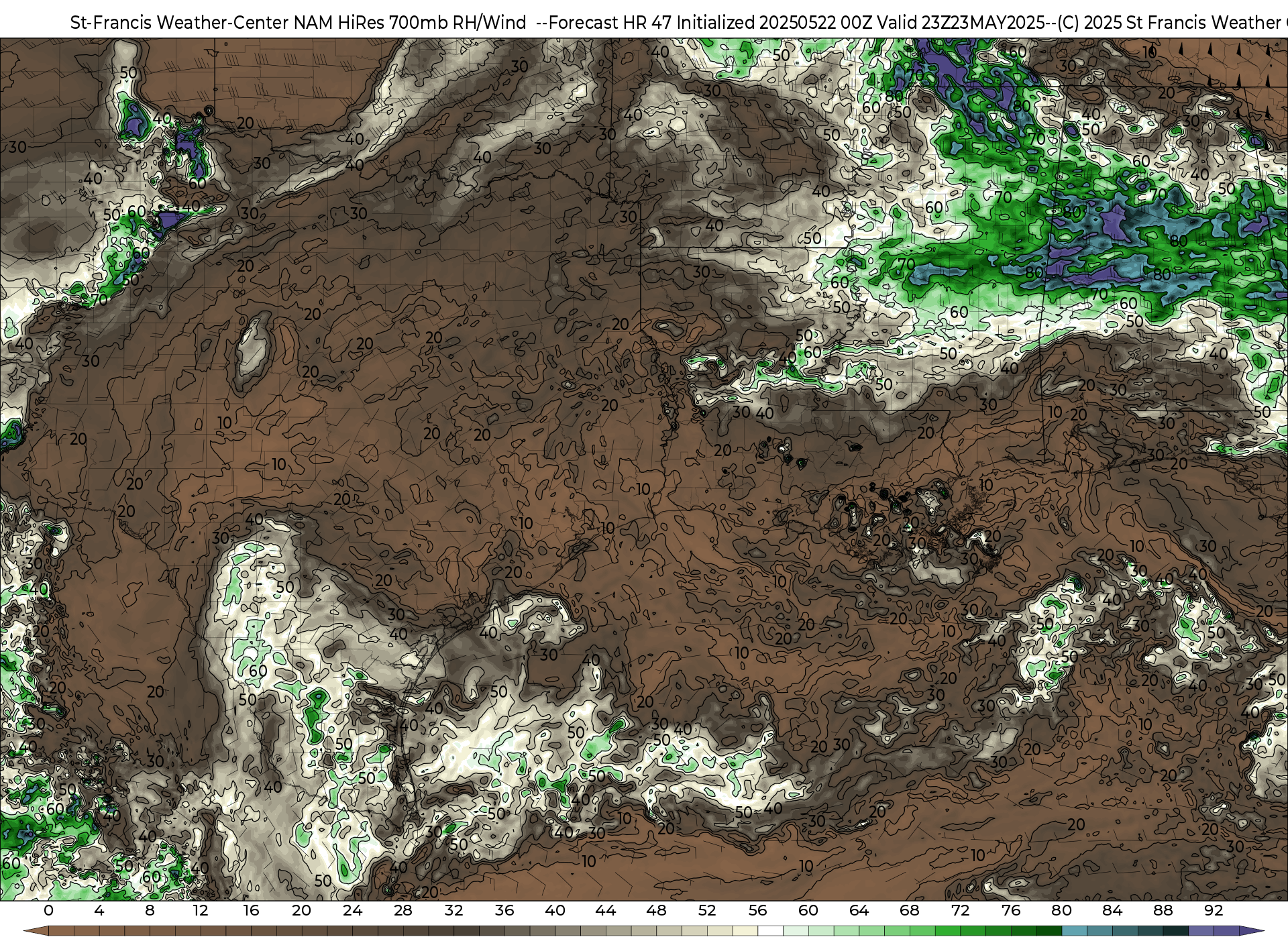Image resolution: width=1288 pixels, height=939 pixels.
Task: Click the colorbar tick label "88"
Action: click(x=1163, y=910)
